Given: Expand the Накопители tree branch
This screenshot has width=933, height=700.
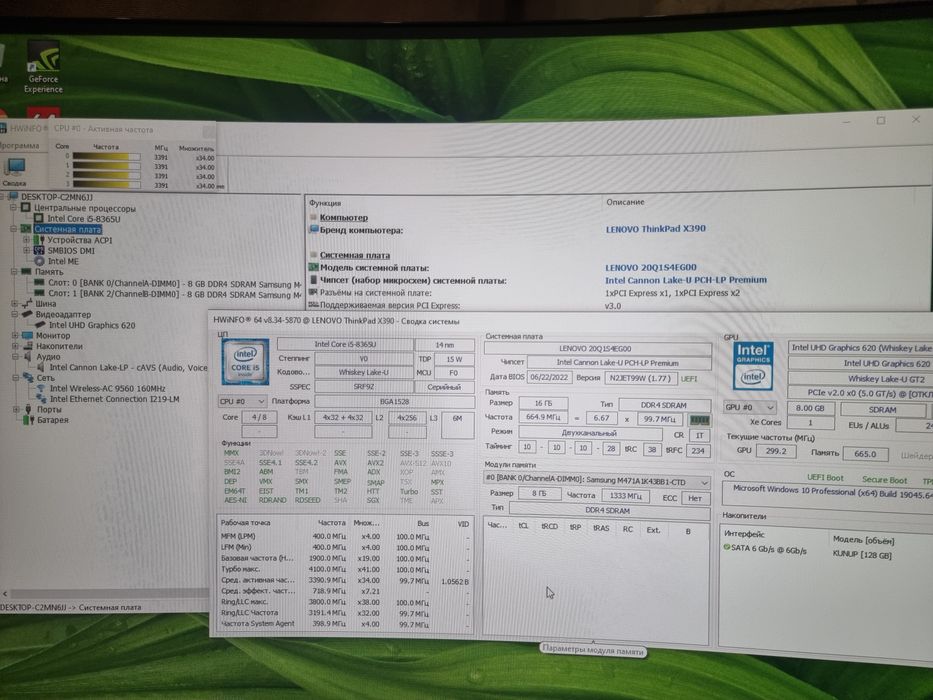Looking at the screenshot, I should click(x=15, y=346).
